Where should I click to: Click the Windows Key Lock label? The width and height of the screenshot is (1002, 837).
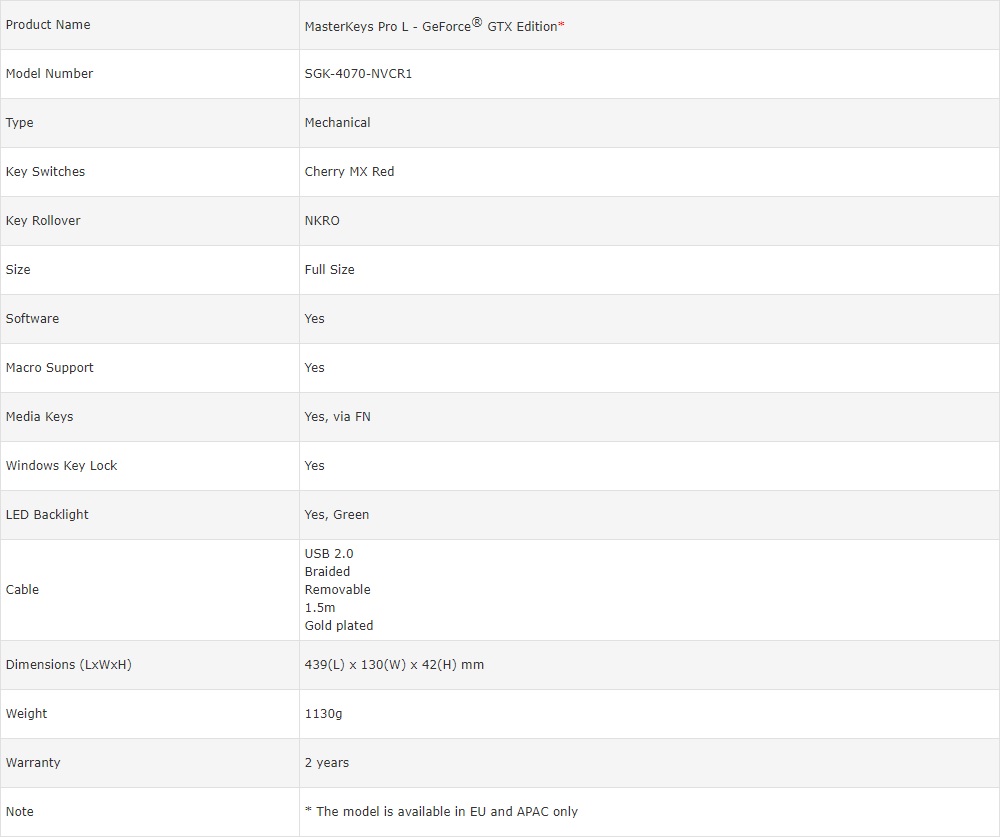[61, 466]
